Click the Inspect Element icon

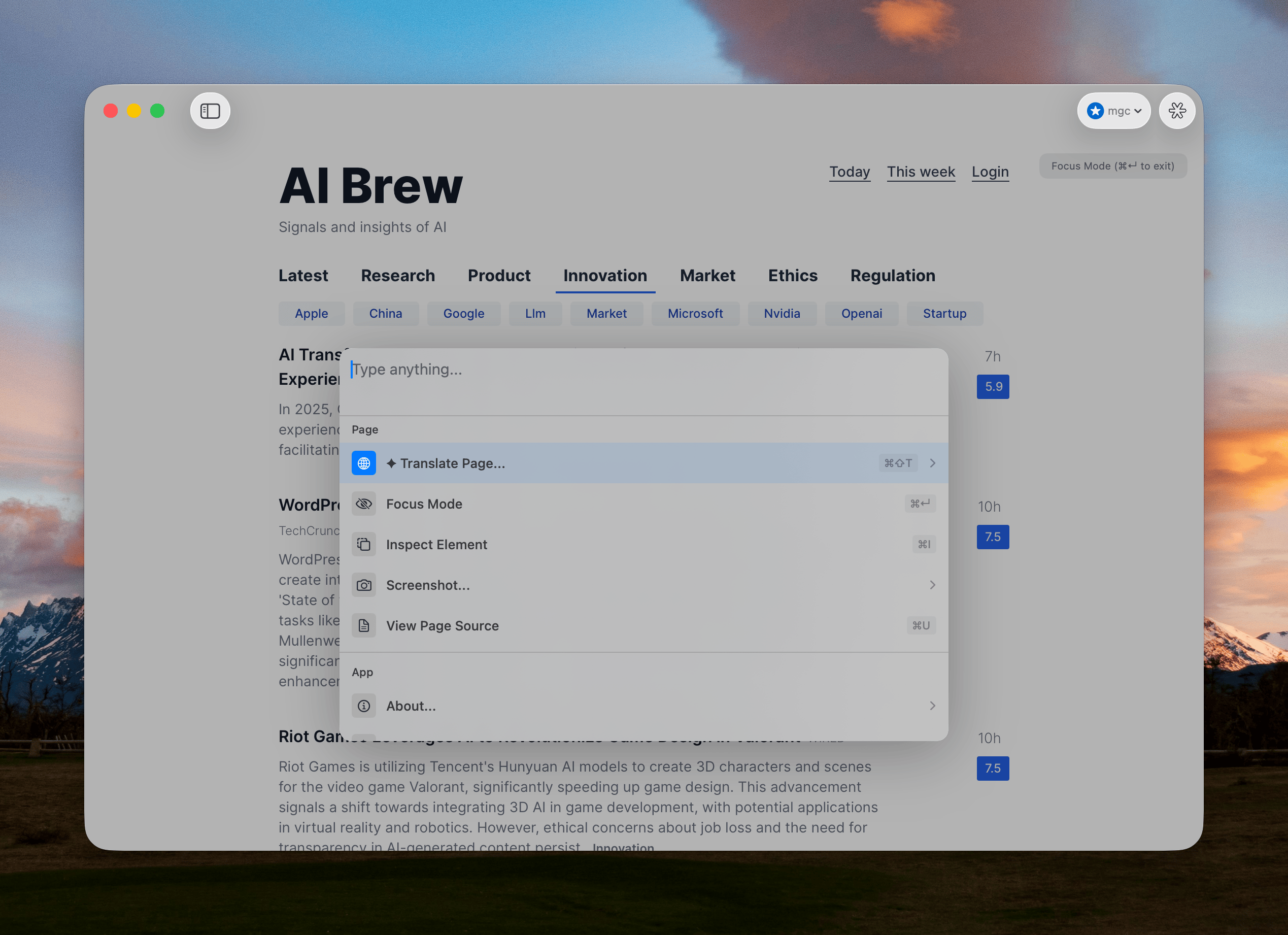click(x=363, y=544)
